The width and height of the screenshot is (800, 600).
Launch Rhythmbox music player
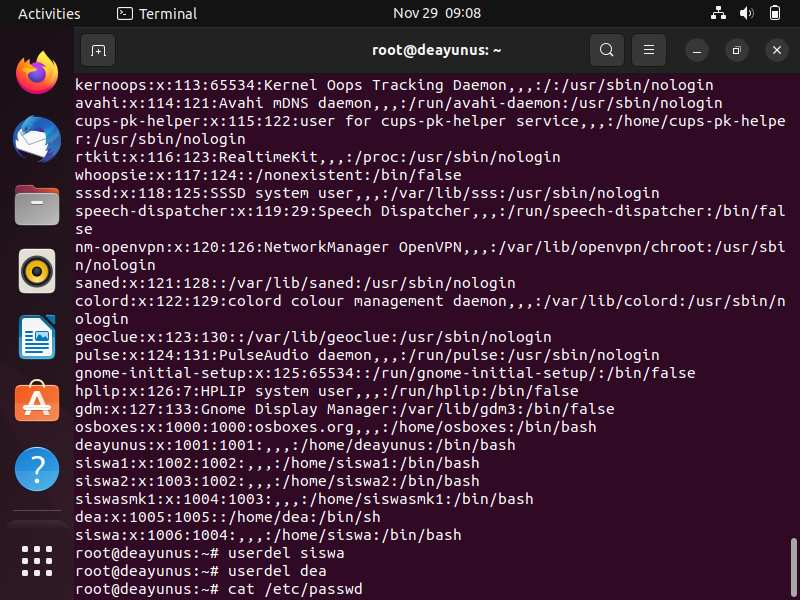pyautogui.click(x=37, y=271)
